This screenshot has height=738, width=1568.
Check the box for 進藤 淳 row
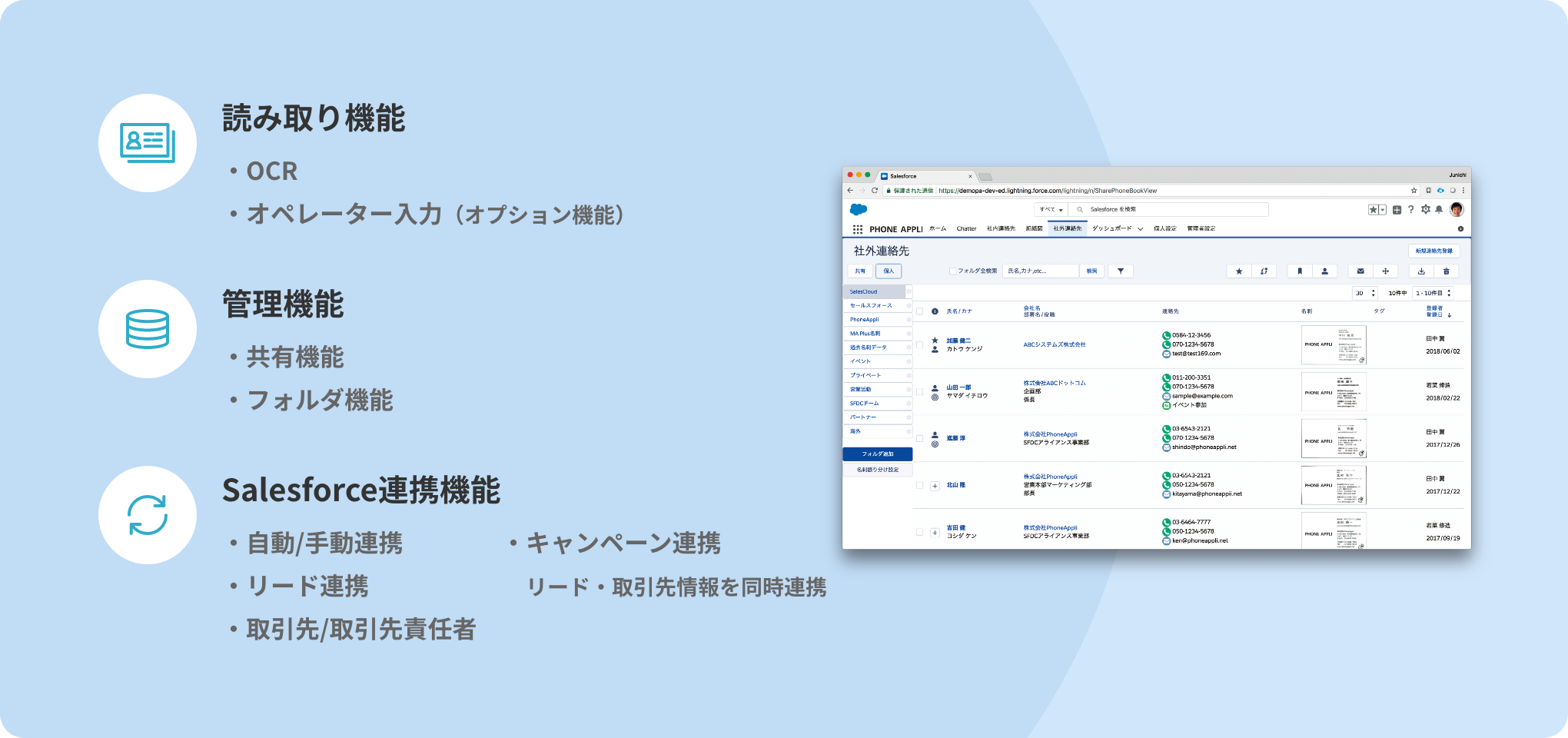(x=919, y=438)
